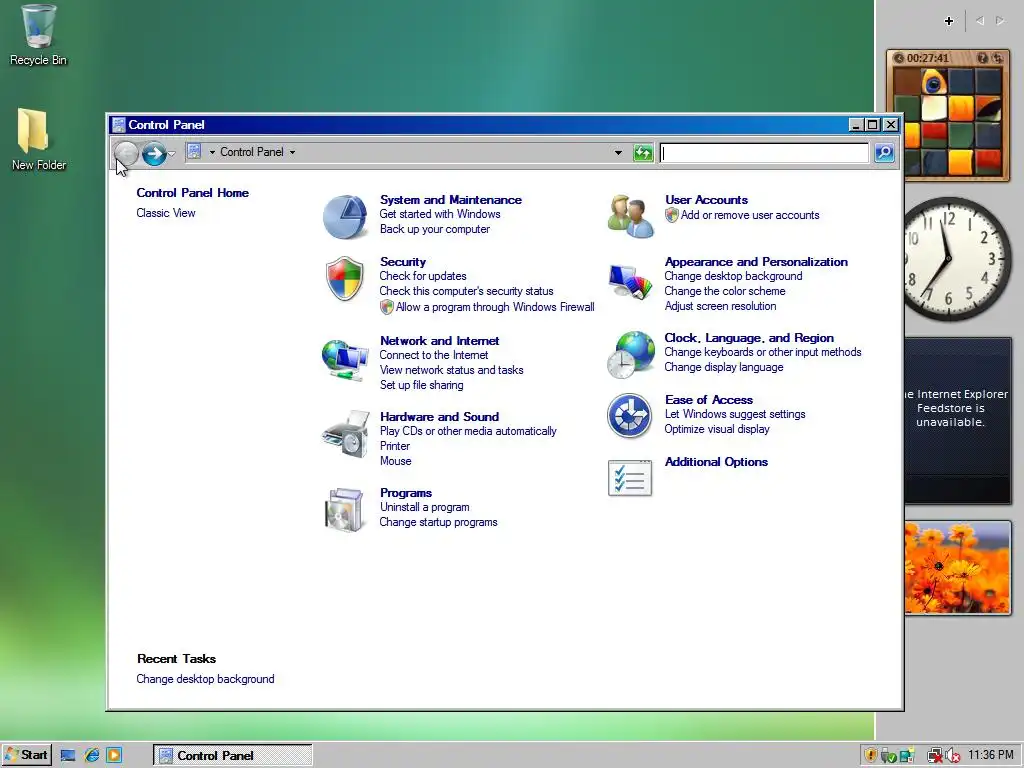Open Allow a program through Windows Firewall
This screenshot has height=768, width=1024.
495,307
